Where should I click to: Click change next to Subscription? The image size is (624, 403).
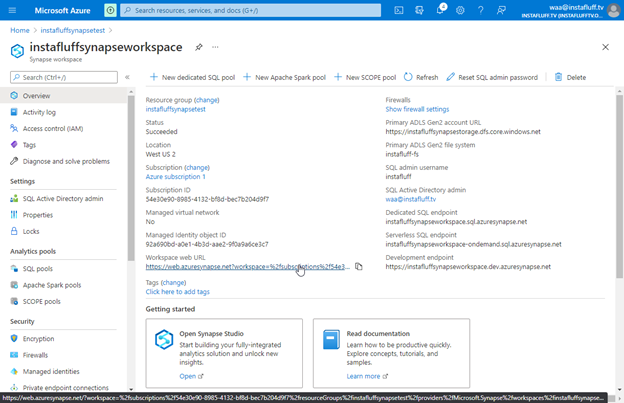pyautogui.click(x=197, y=167)
